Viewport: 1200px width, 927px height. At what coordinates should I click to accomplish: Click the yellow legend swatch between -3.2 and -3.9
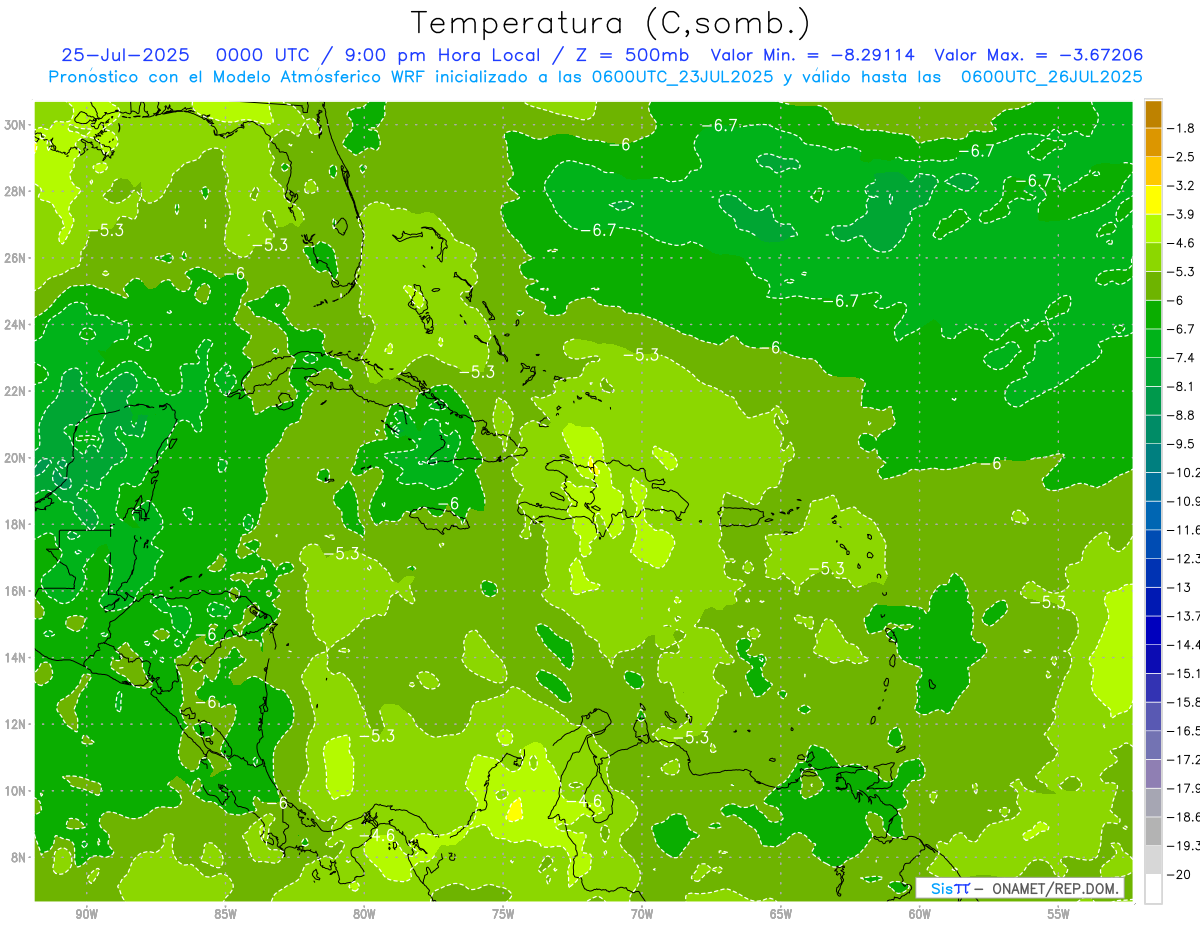[x=1153, y=200]
